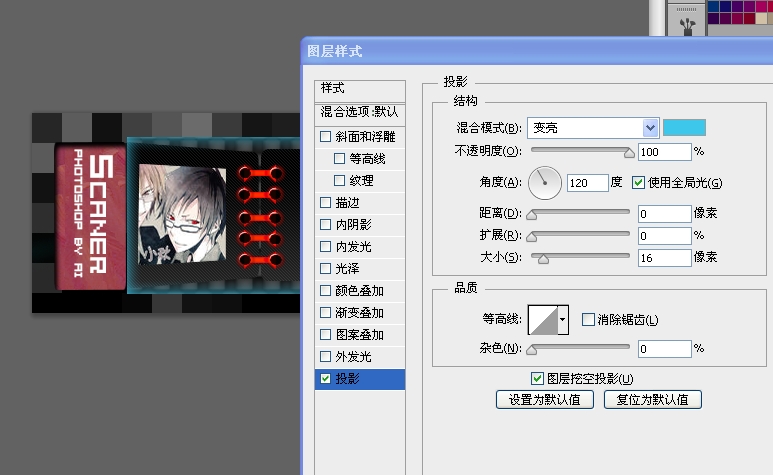Click the 设置为默认值 button
This screenshot has height=475, width=773.
tap(545, 400)
